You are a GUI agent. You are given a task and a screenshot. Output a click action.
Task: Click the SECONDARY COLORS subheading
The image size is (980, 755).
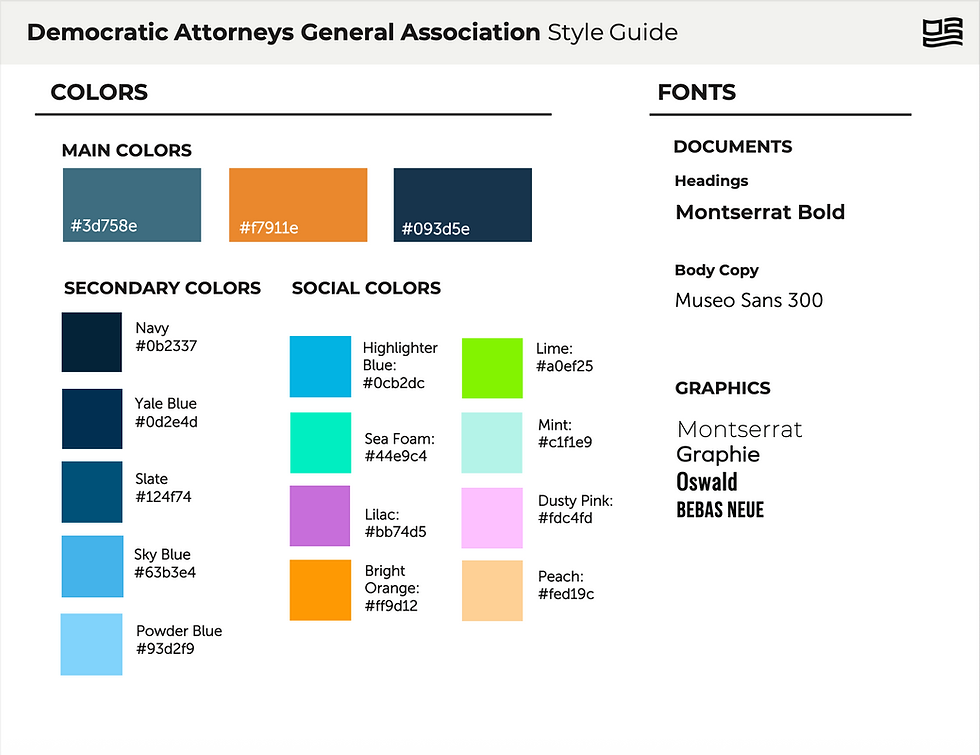pyautogui.click(x=162, y=288)
